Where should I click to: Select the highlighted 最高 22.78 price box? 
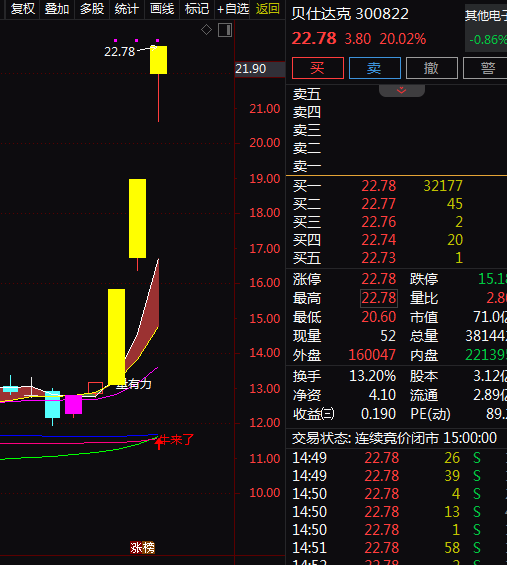click(379, 298)
